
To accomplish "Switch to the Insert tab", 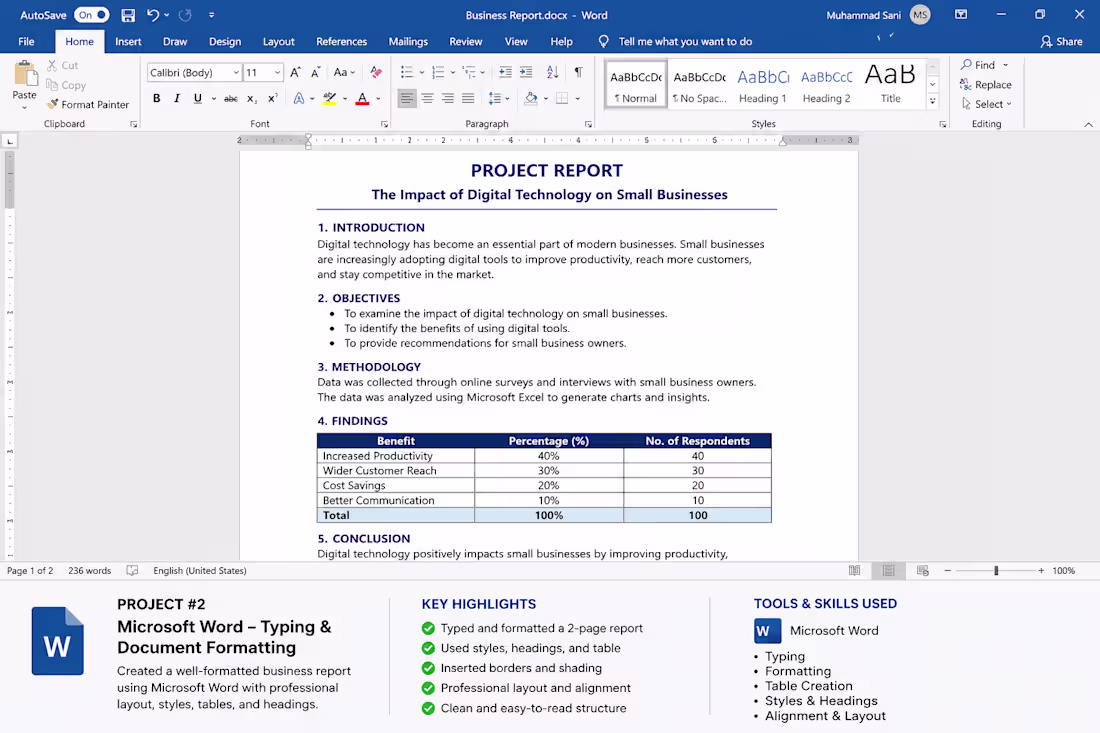I will pos(128,41).
